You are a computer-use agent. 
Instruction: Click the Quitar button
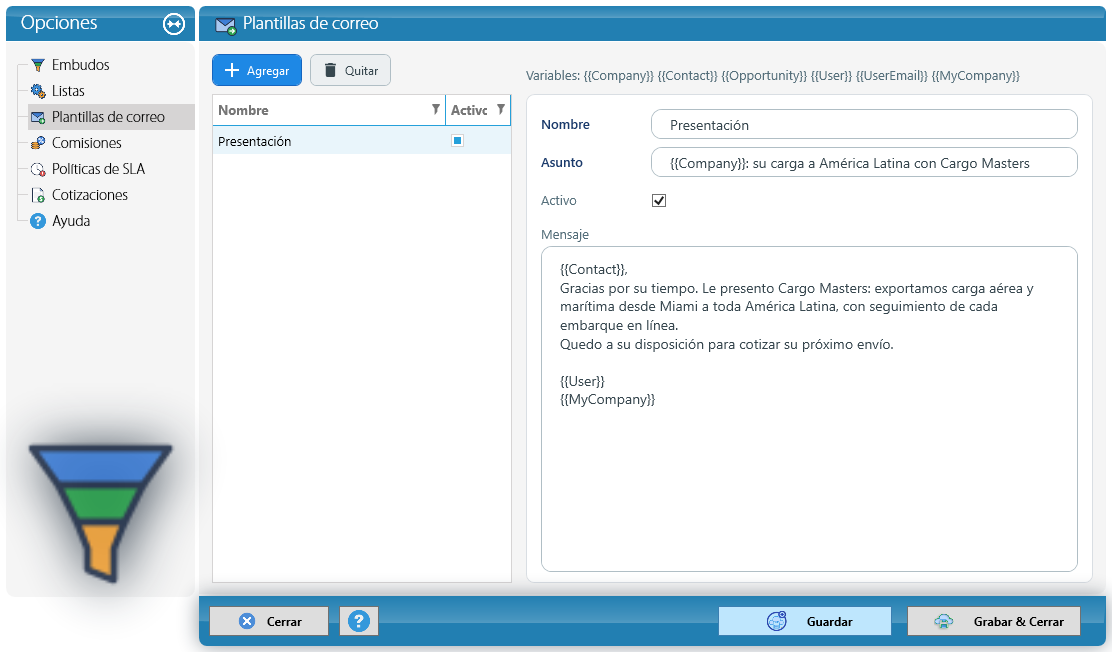[350, 70]
